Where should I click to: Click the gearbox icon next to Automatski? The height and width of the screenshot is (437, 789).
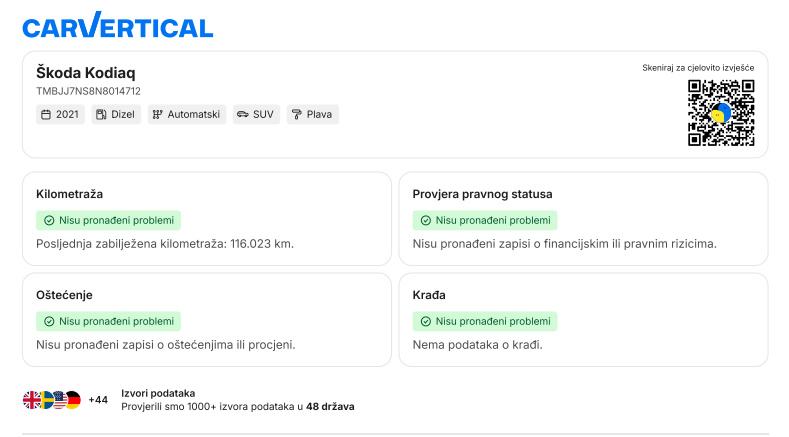[x=157, y=115]
